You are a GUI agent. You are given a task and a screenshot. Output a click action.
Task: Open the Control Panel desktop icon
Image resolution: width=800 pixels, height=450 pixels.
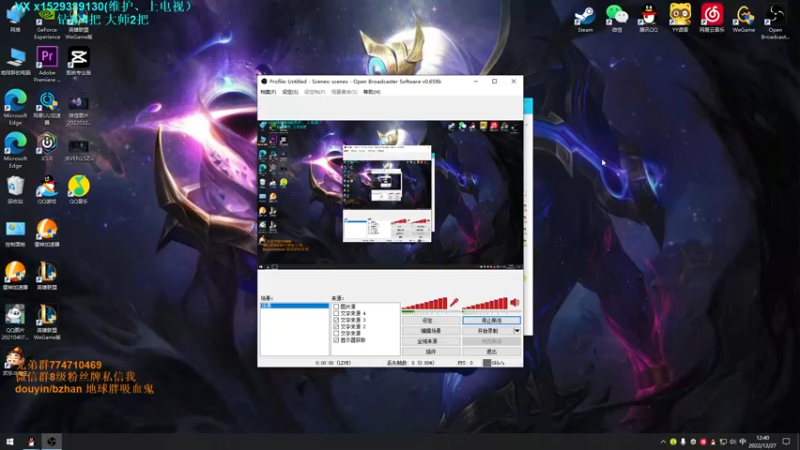(15, 233)
